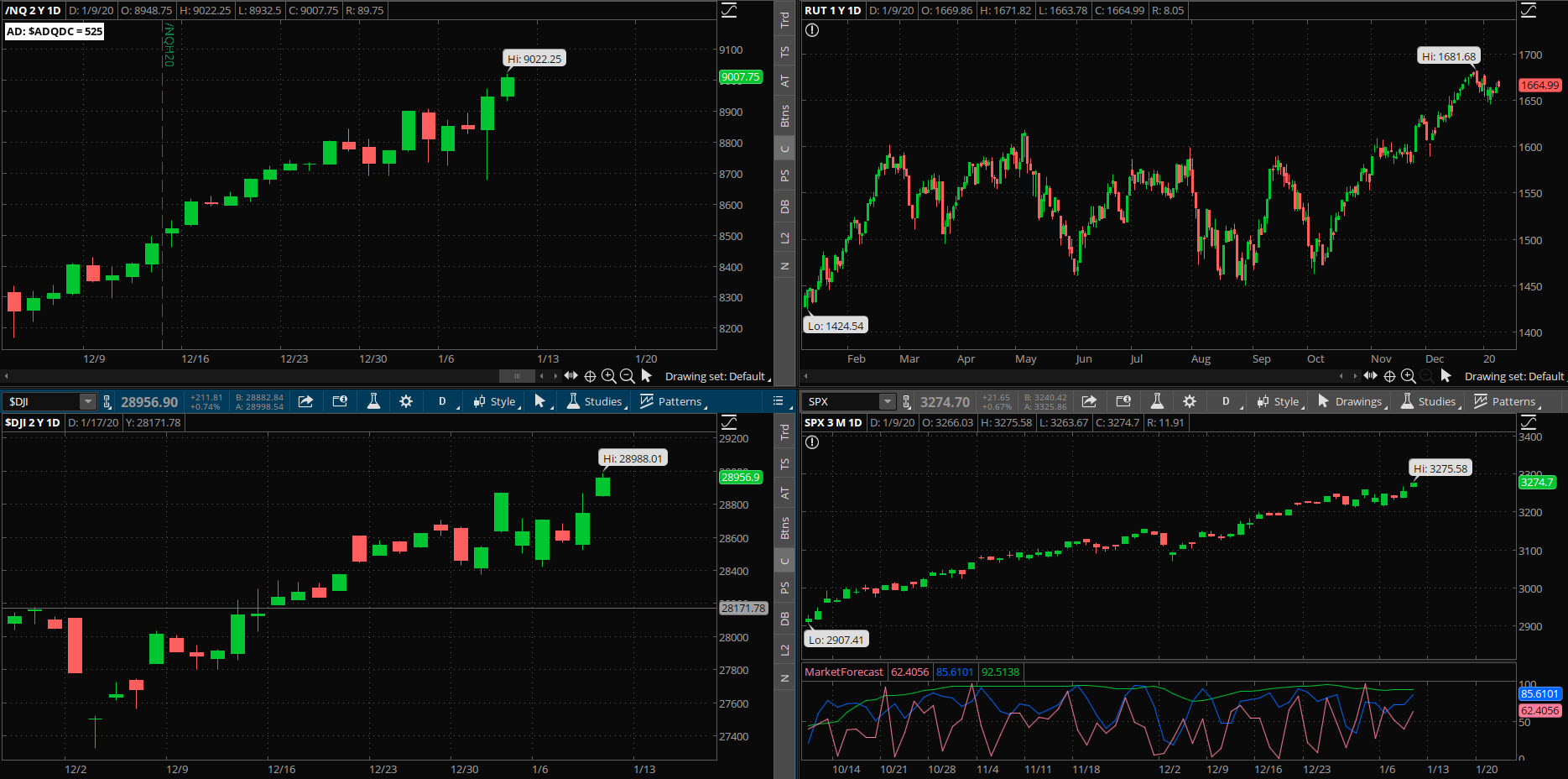This screenshot has width=1568, height=779.
Task: Click the flask icon beside SPX gear
Action: click(x=1157, y=401)
